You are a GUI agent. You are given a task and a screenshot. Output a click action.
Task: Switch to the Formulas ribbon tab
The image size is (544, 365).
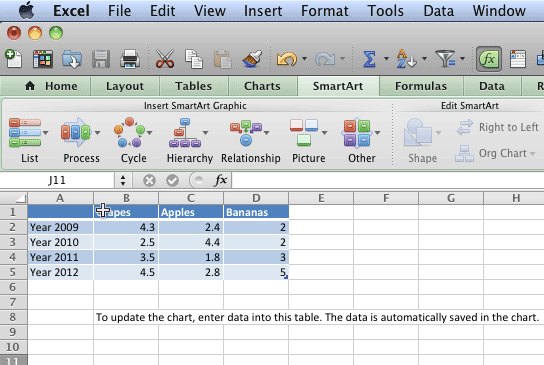tap(421, 86)
